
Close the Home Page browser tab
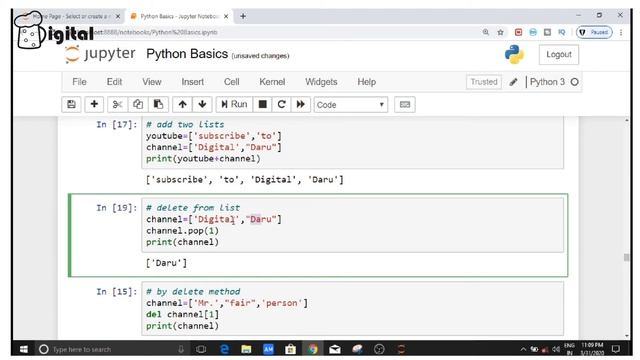118,16
